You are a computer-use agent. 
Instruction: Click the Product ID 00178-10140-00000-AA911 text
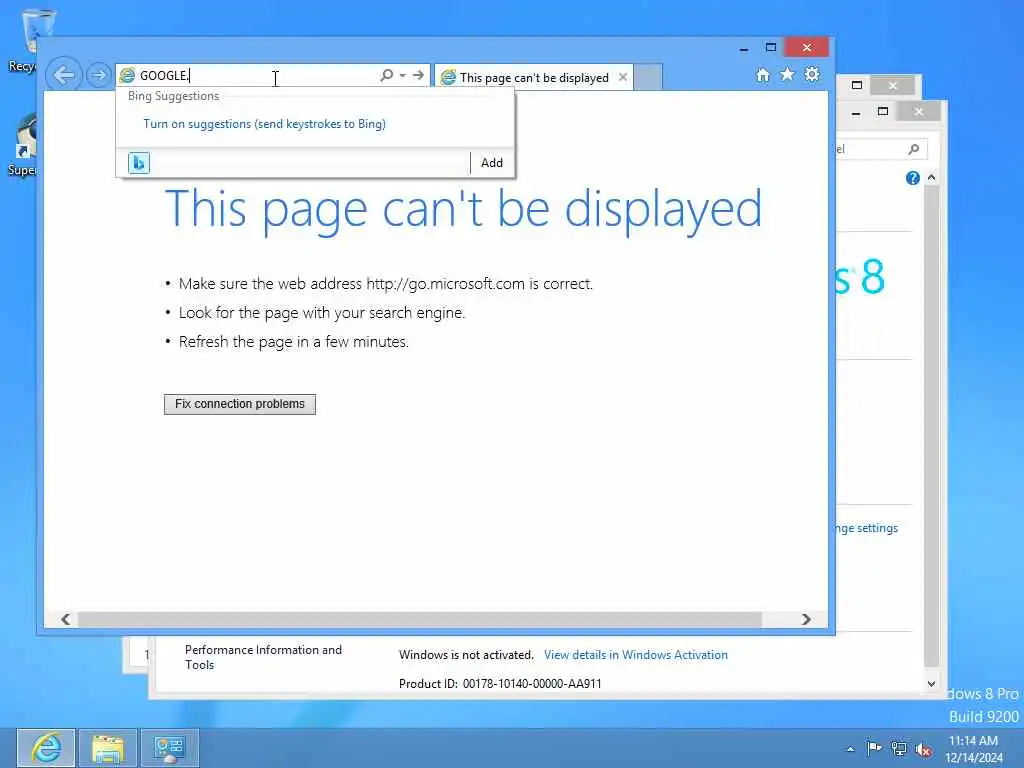point(500,684)
